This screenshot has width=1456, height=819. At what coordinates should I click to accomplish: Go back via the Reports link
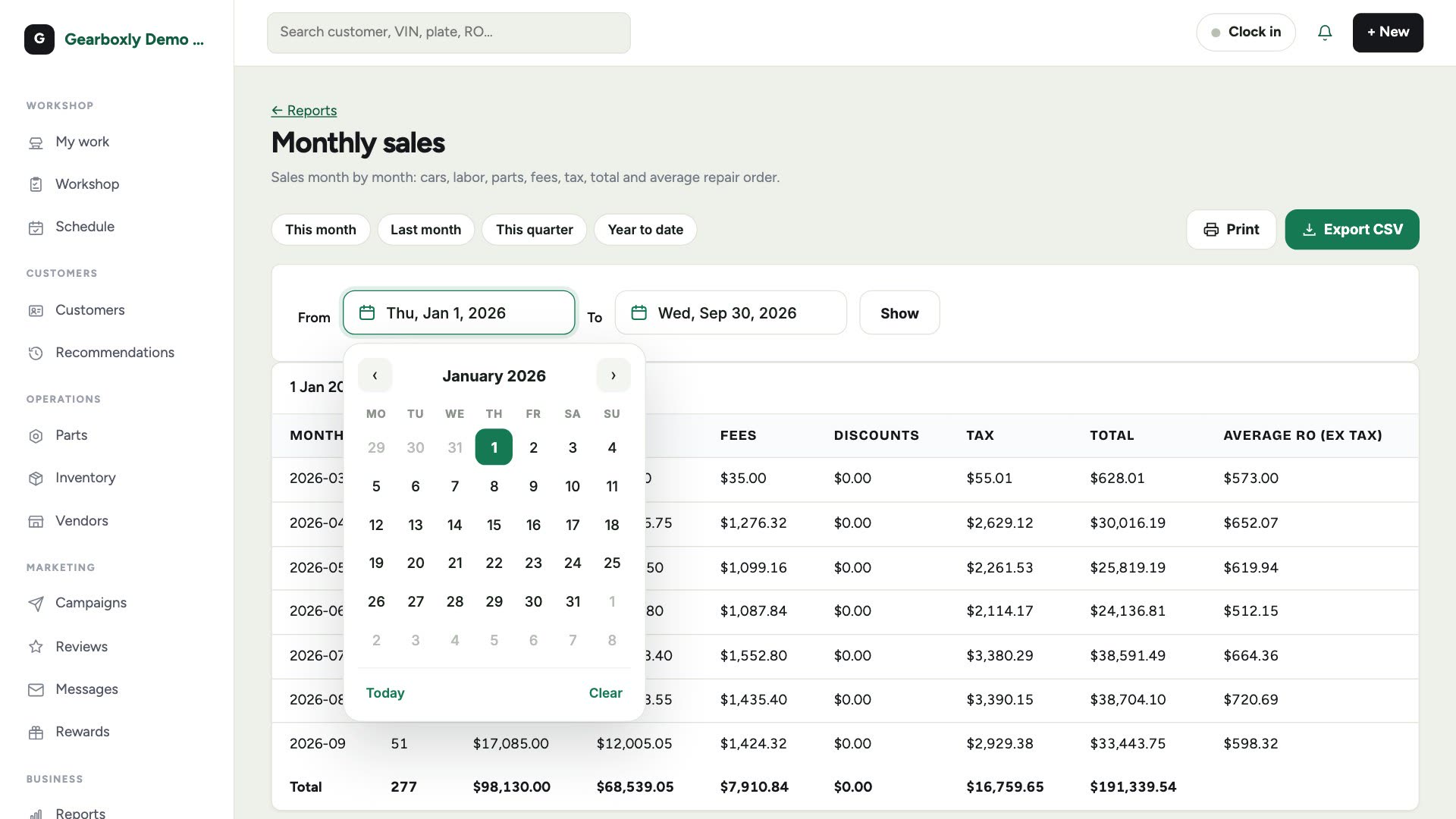click(304, 111)
